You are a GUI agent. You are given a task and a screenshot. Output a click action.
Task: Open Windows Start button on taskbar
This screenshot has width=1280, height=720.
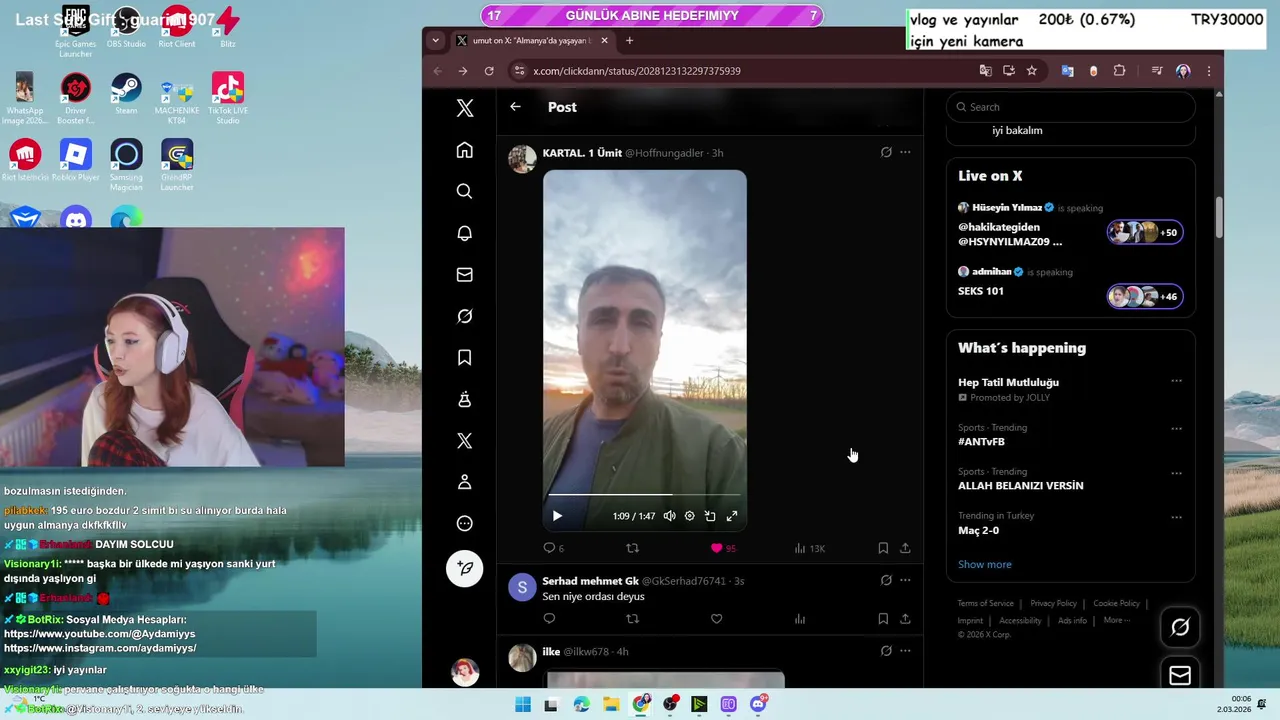[522, 704]
